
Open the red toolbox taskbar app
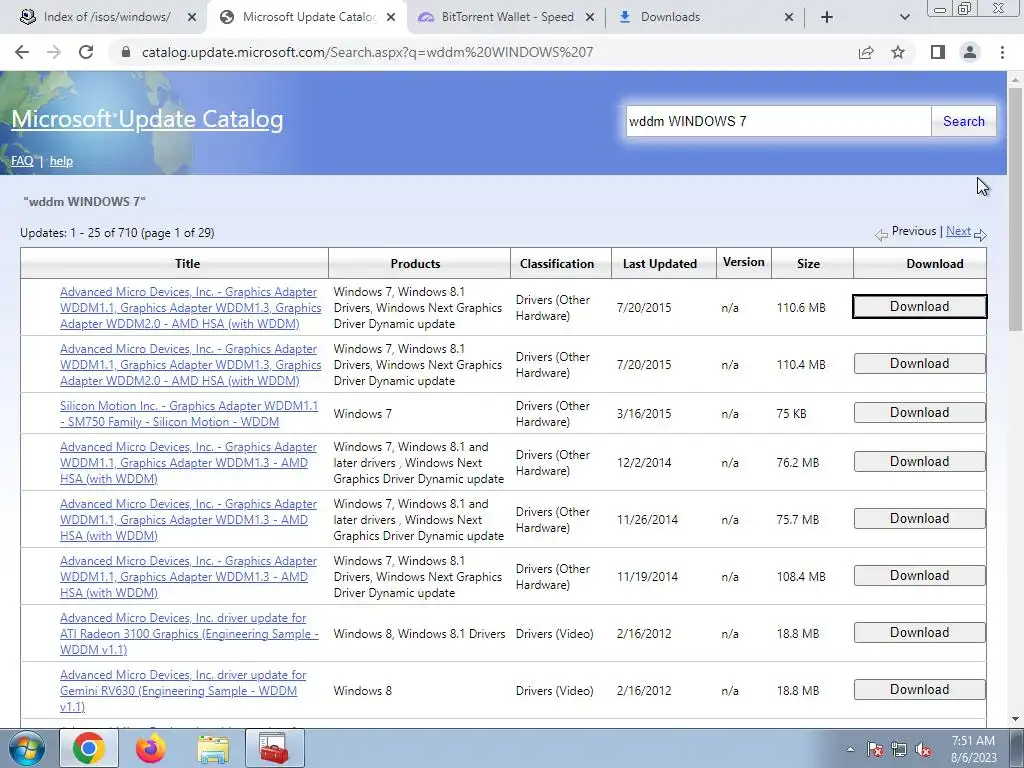(275, 748)
